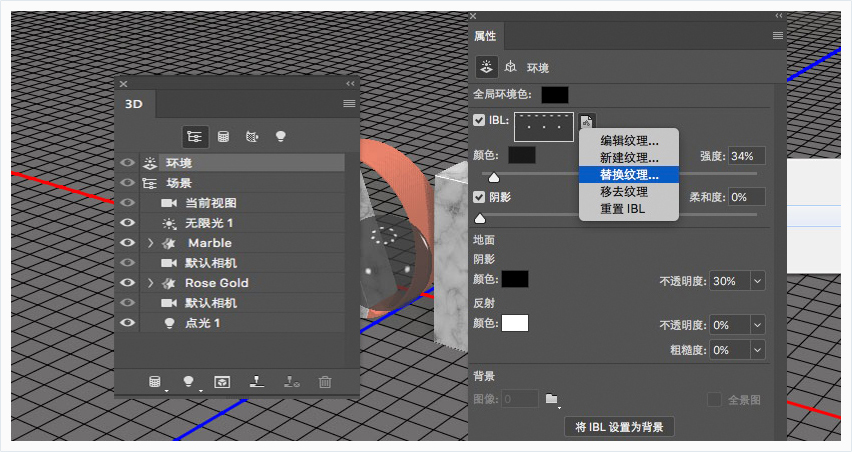
Task: Click 强度 34% input field
Action: tap(747, 156)
